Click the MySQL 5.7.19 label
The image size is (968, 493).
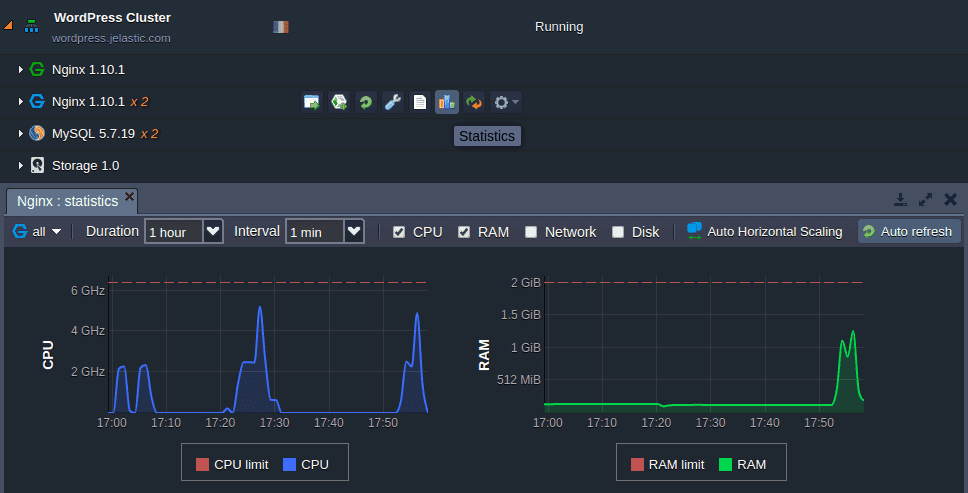click(x=93, y=133)
